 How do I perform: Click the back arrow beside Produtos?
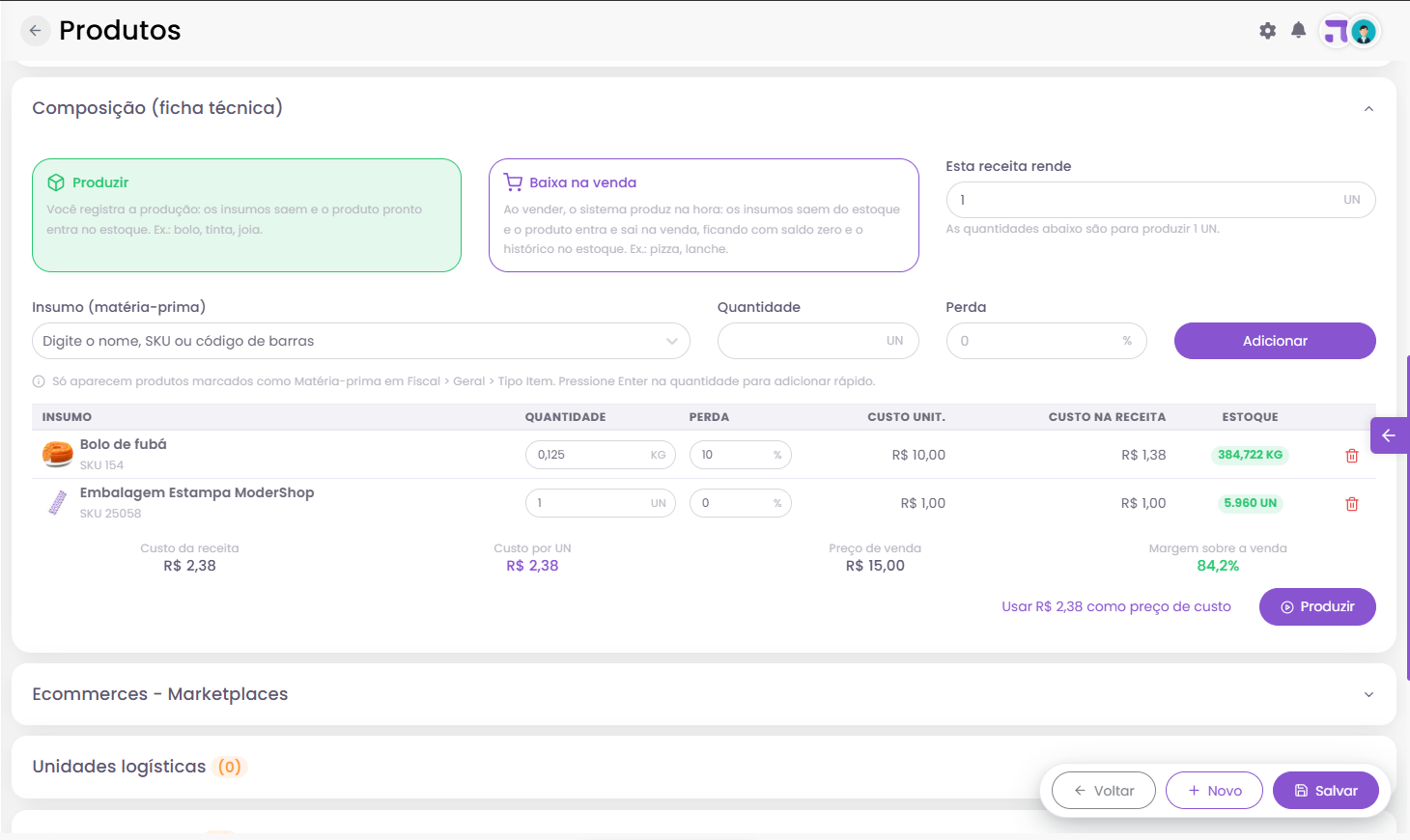point(35,31)
